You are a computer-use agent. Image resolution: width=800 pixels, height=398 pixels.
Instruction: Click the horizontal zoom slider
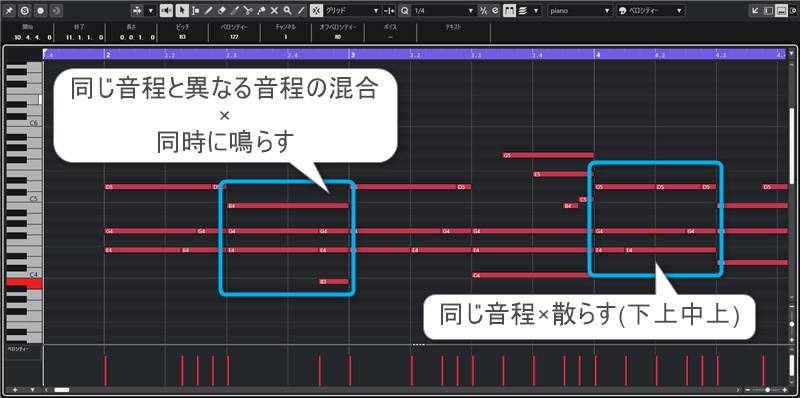pyautogui.click(x=768, y=390)
